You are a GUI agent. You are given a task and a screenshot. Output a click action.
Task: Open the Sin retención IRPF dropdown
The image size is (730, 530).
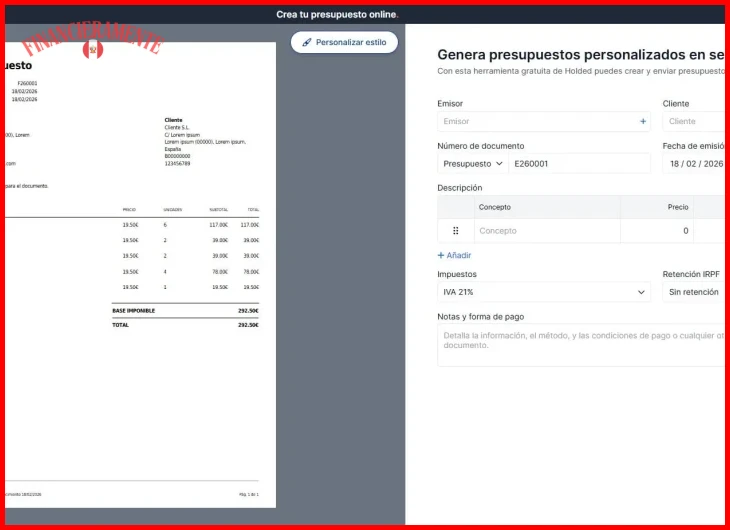tap(696, 292)
